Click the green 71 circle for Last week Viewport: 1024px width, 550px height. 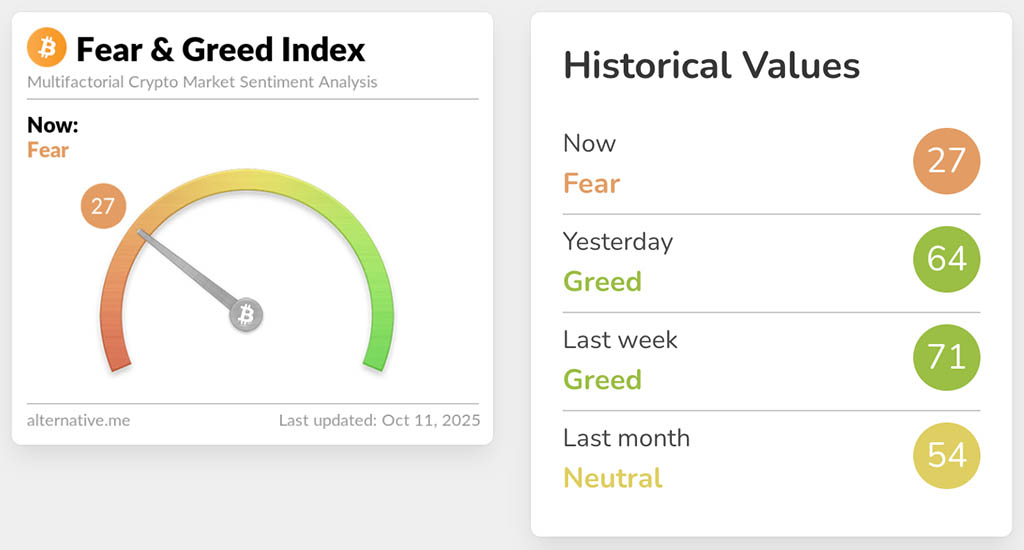pos(947,357)
